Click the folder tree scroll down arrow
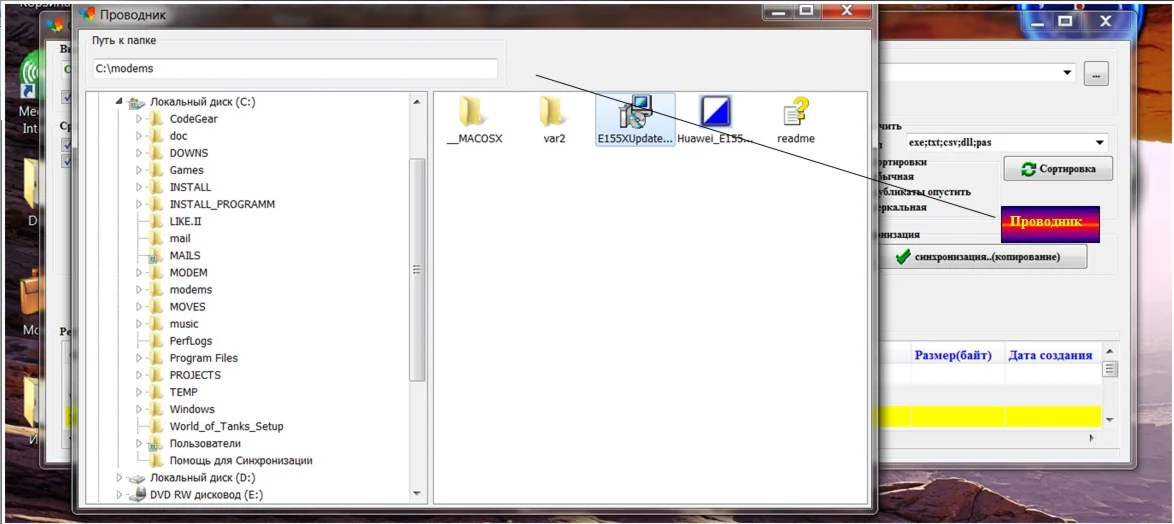Viewport: 1174px width, 524px height. pos(417,494)
